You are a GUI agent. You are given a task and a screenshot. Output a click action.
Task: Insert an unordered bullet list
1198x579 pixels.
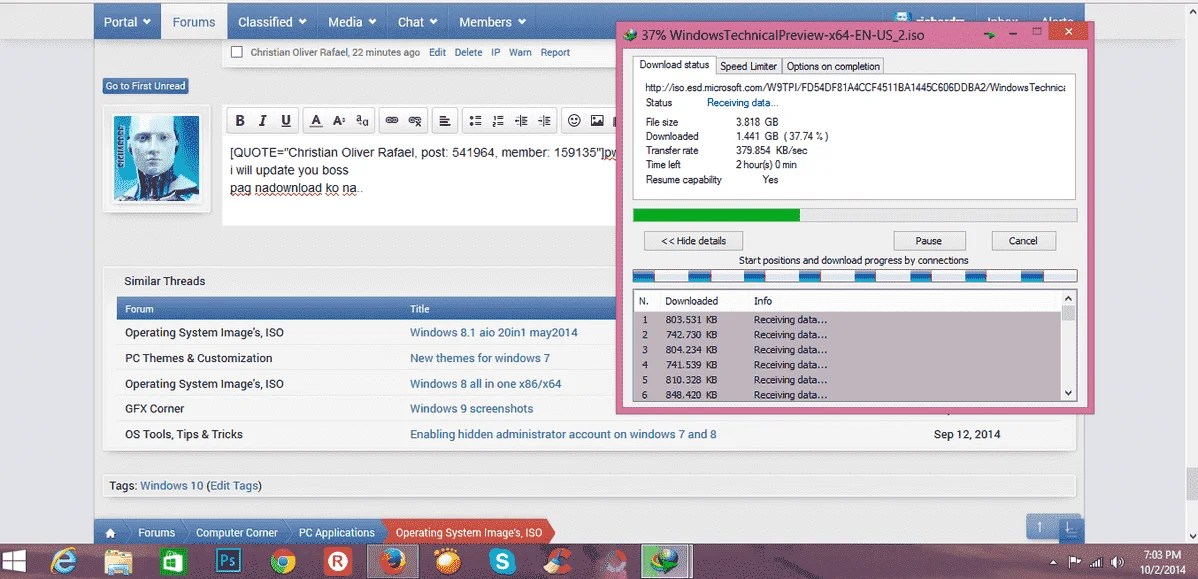click(475, 121)
